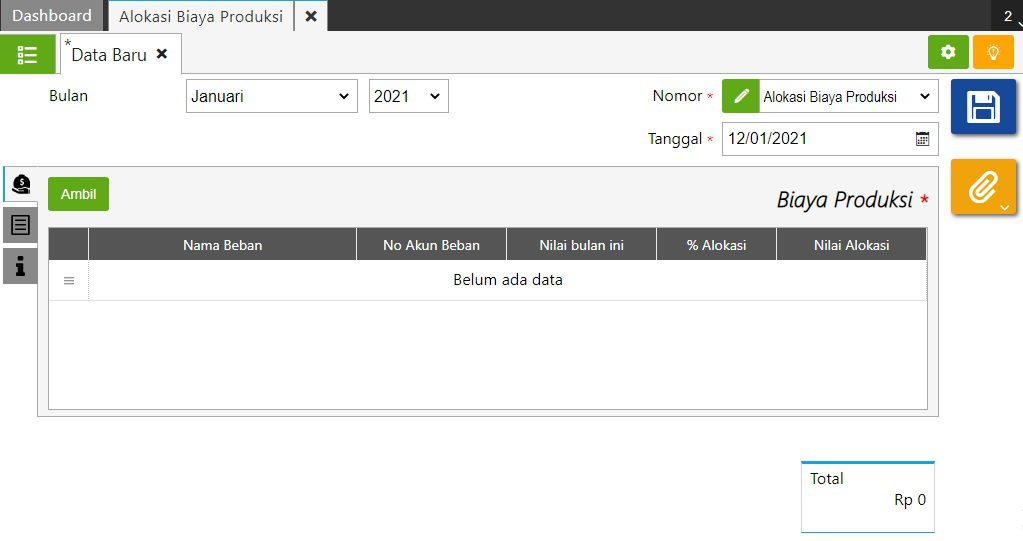Click the green pencil edit number icon
1023x541 pixels.
click(741, 97)
